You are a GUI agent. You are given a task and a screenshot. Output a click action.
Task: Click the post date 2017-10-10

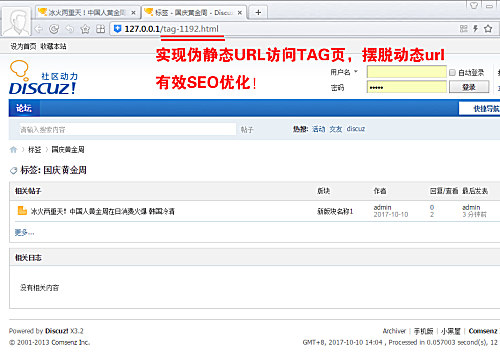391,215
